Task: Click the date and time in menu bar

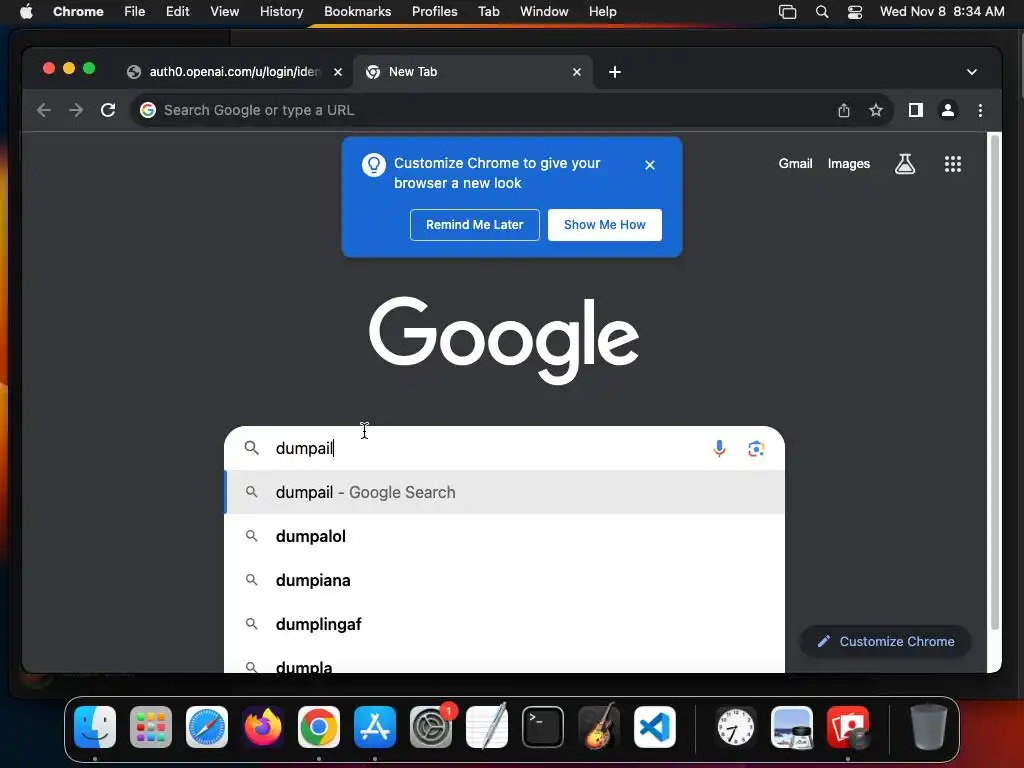Action: (942, 11)
